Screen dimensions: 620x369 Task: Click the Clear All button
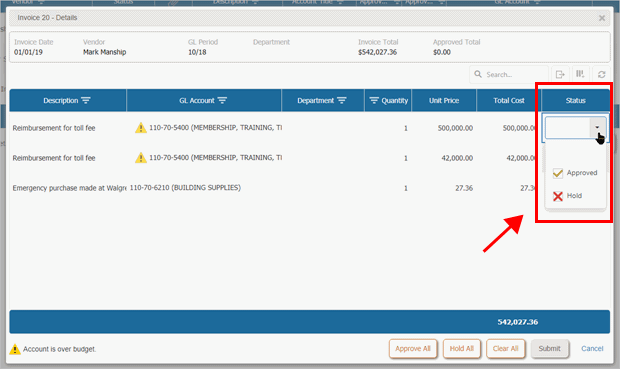[505, 349]
